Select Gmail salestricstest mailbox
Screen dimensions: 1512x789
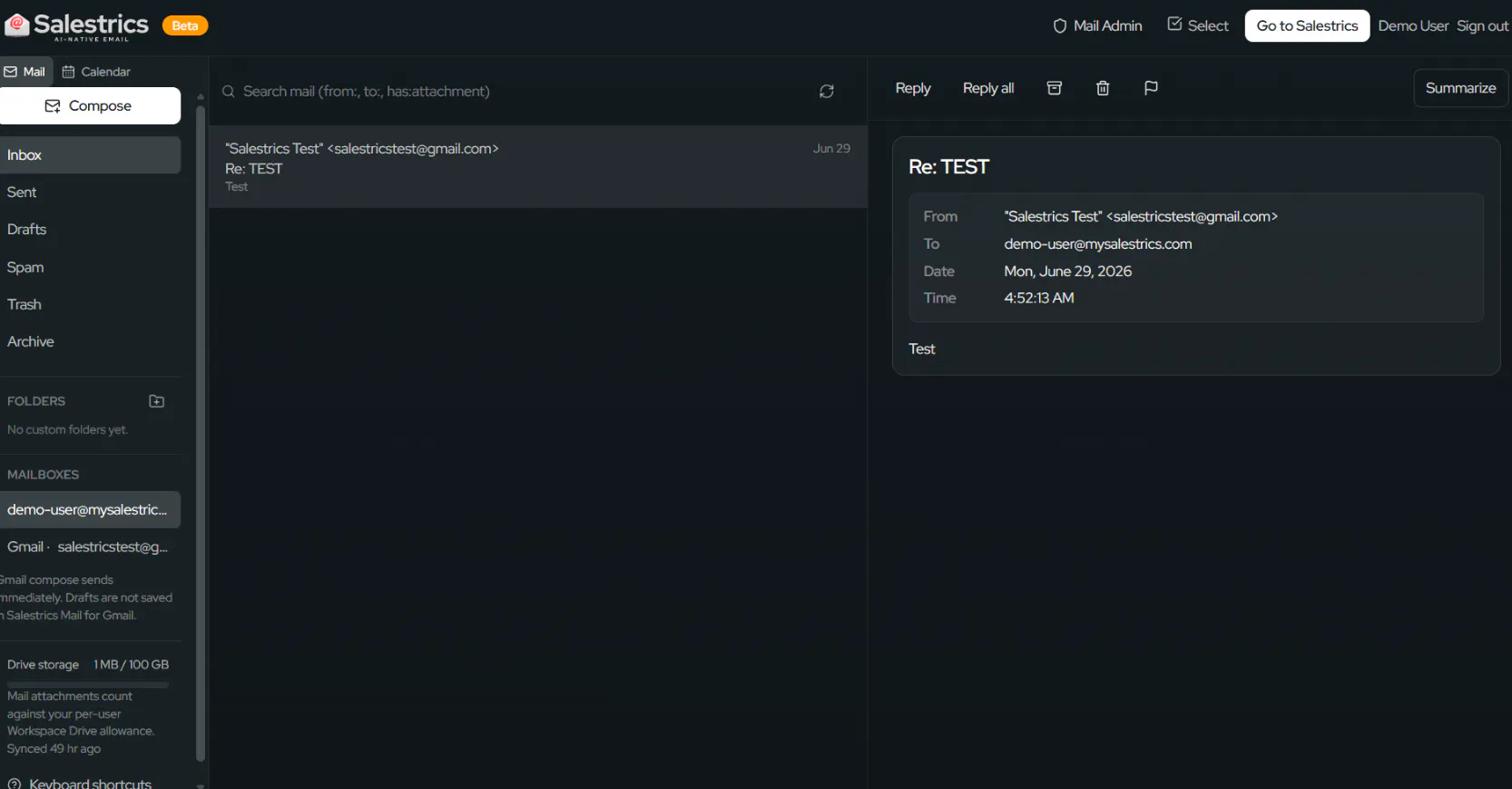(x=90, y=547)
